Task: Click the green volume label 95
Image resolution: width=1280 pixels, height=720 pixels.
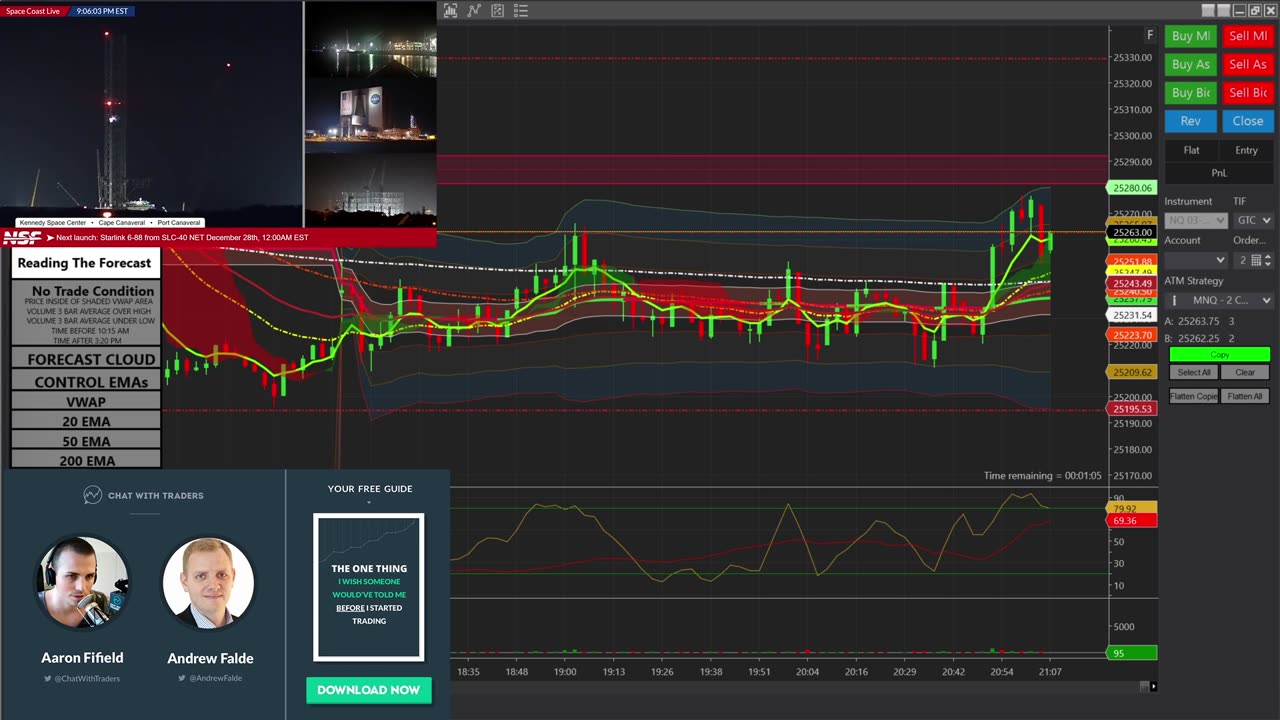Action: (1132, 653)
